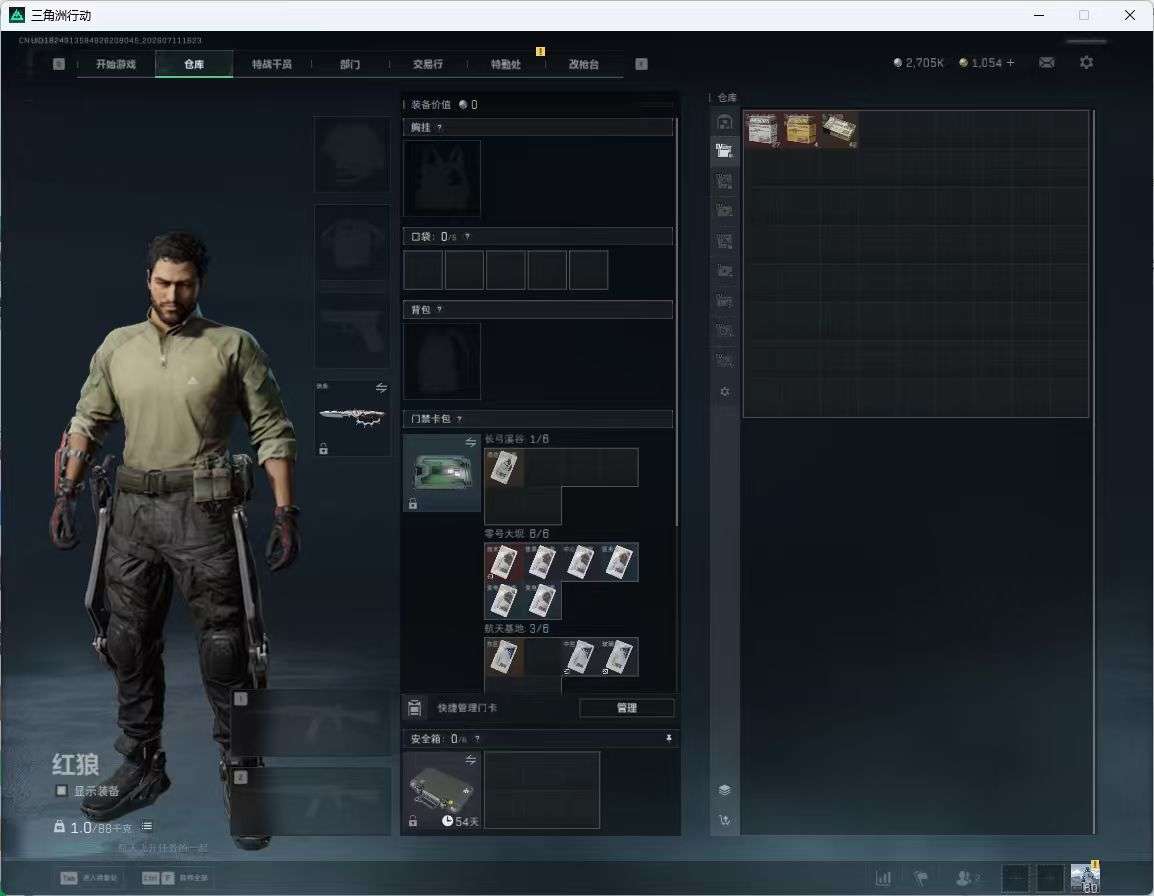The image size is (1154, 896).
Task: Click the warehouse sidebar gear icon
Action: coord(725,392)
